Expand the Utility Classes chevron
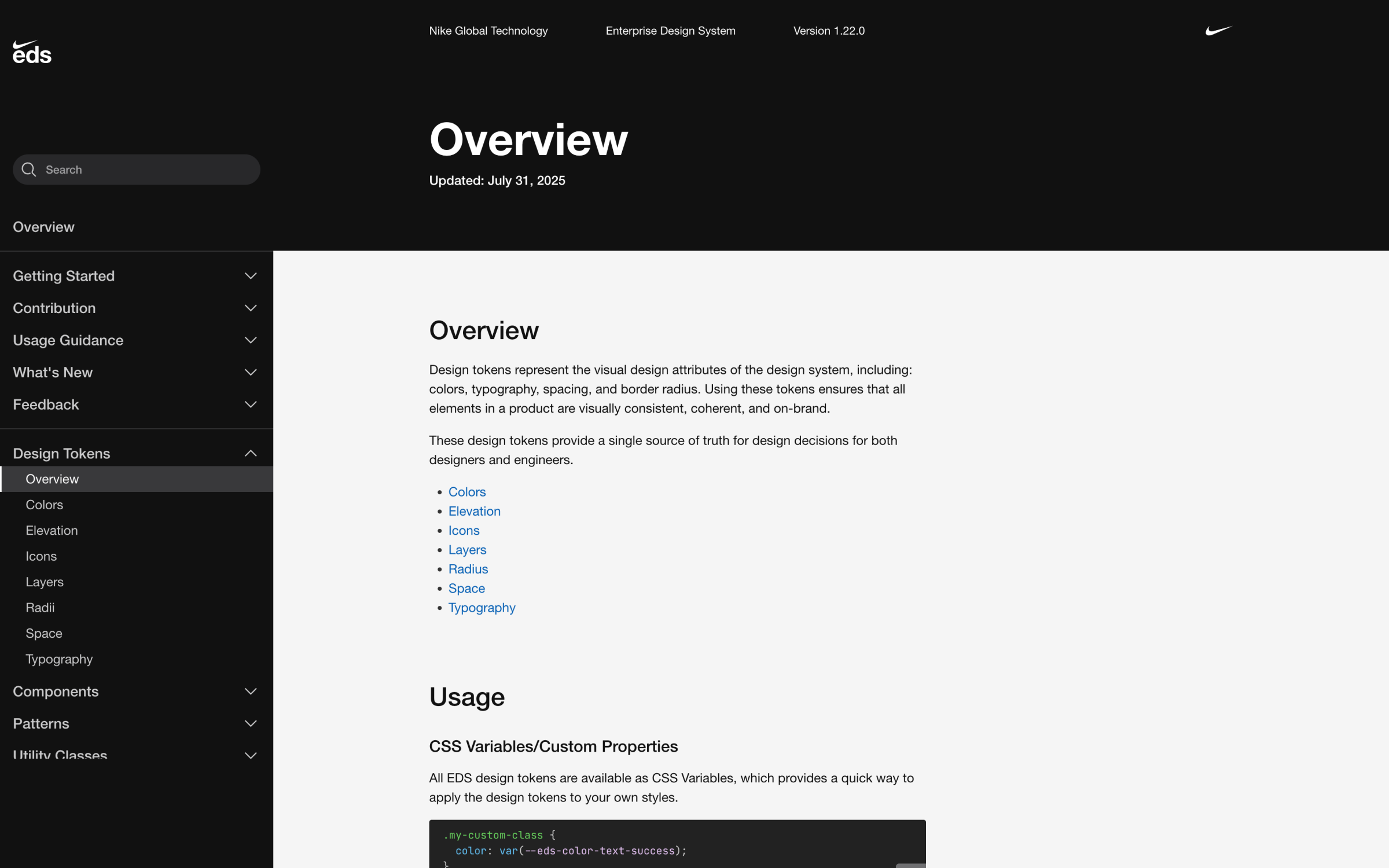 point(251,756)
